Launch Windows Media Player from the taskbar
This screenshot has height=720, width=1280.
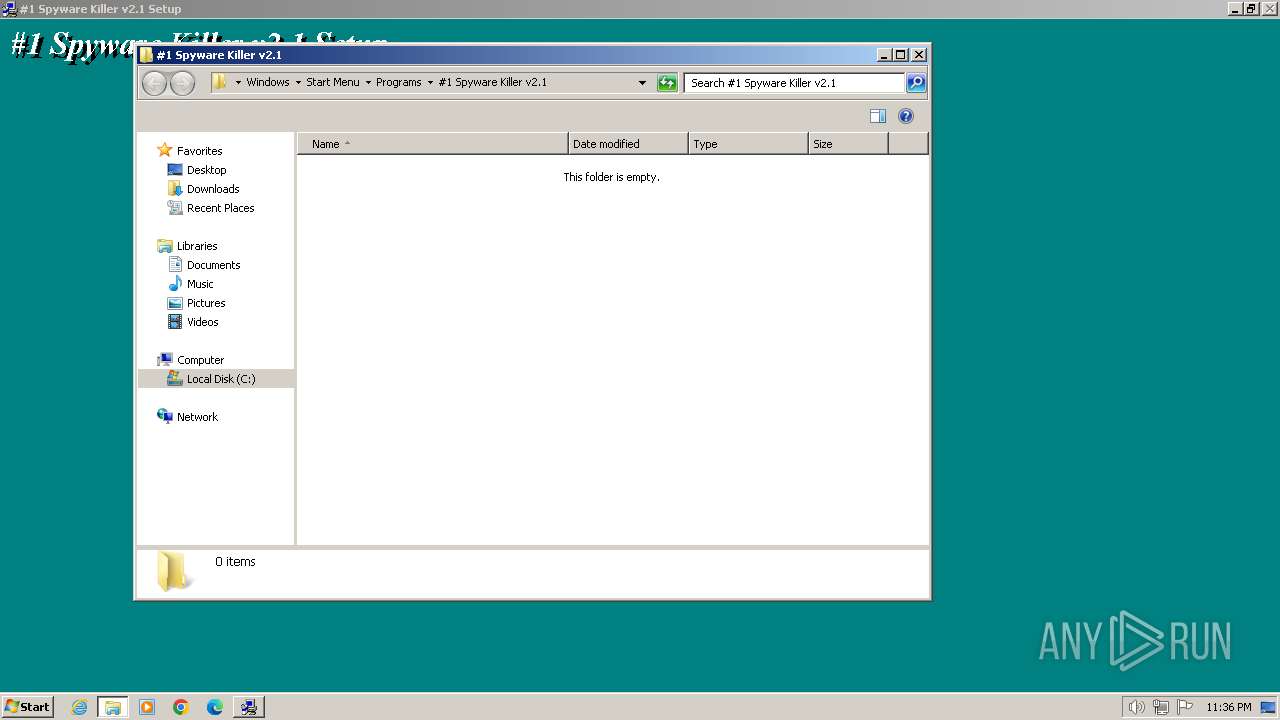click(147, 707)
